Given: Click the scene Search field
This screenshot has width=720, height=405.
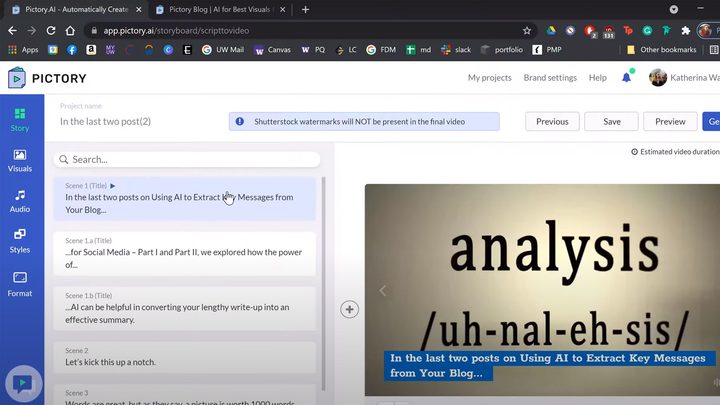Looking at the screenshot, I should pos(187,159).
